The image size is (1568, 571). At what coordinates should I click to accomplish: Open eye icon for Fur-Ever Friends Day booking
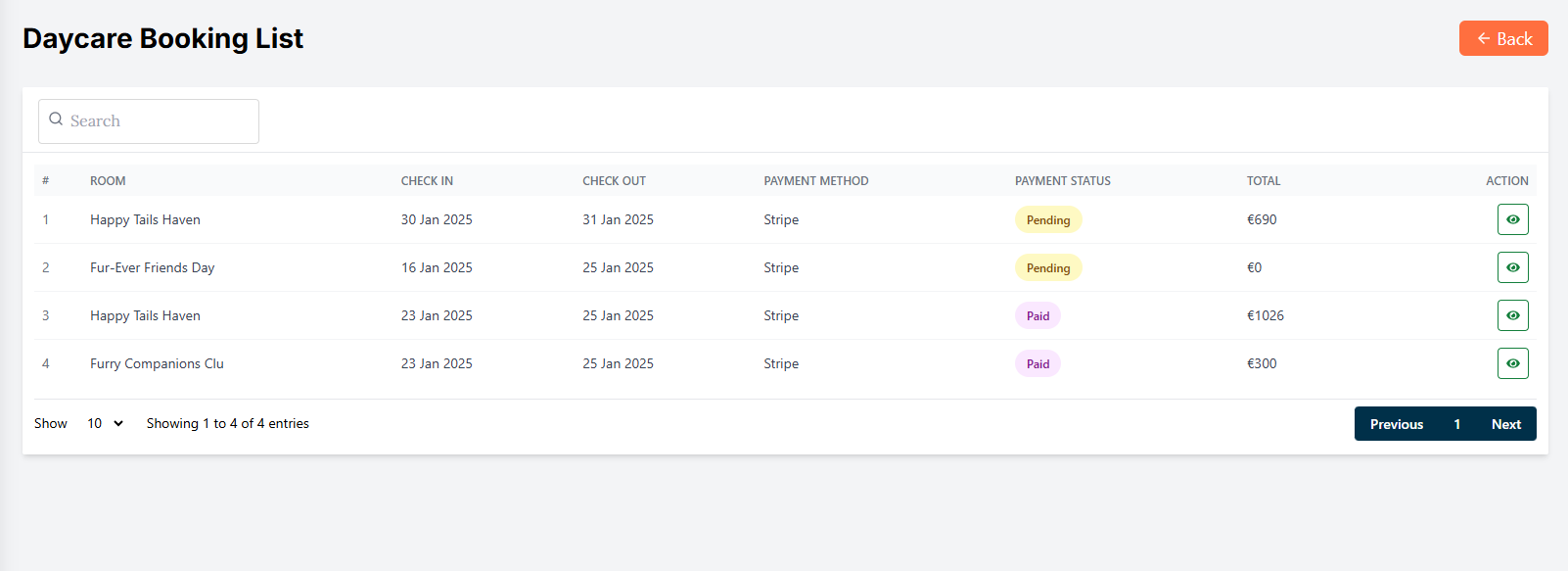[x=1512, y=267]
